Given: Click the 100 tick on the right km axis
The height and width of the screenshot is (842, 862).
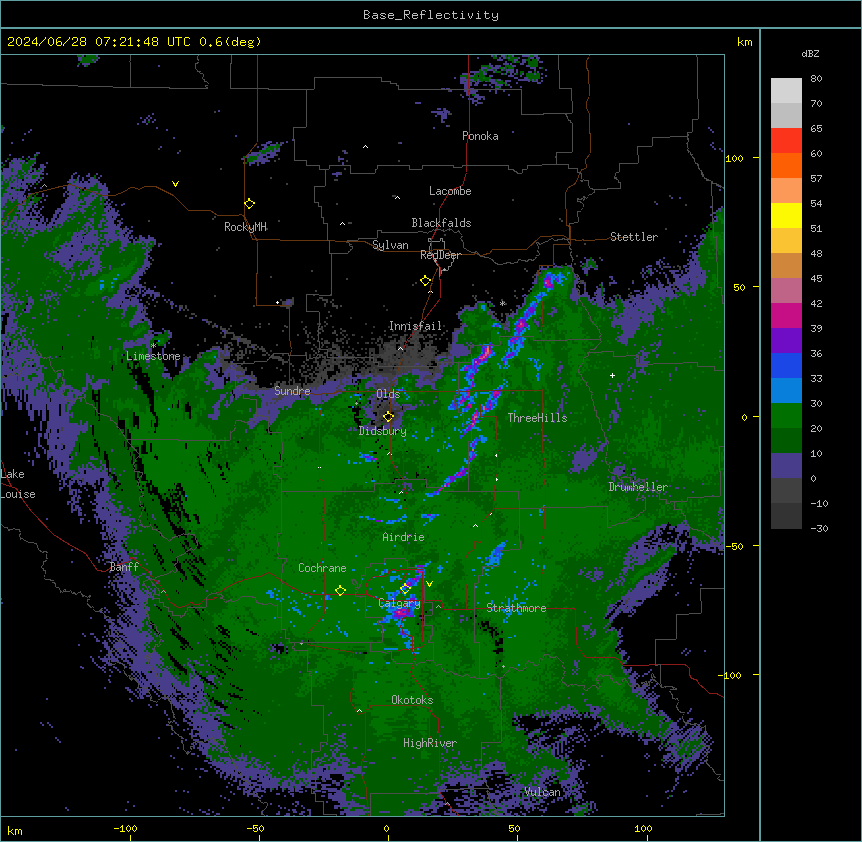Looking at the screenshot, I should pyautogui.click(x=734, y=158).
